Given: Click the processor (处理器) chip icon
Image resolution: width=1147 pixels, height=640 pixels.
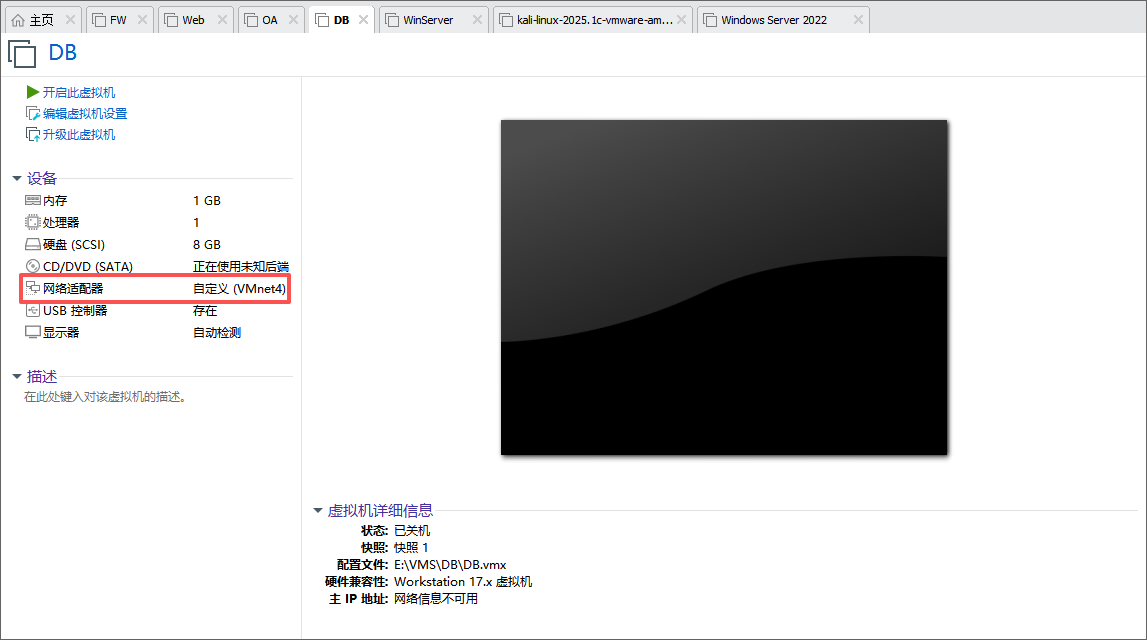Looking at the screenshot, I should (x=33, y=222).
